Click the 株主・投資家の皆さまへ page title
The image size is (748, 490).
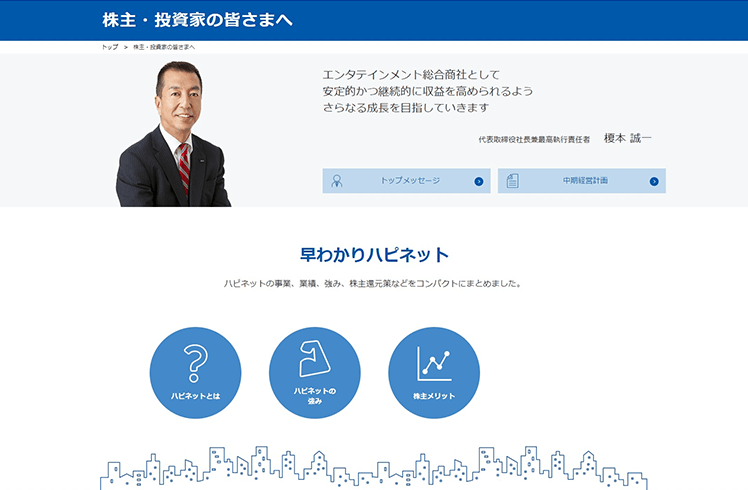click(197, 20)
